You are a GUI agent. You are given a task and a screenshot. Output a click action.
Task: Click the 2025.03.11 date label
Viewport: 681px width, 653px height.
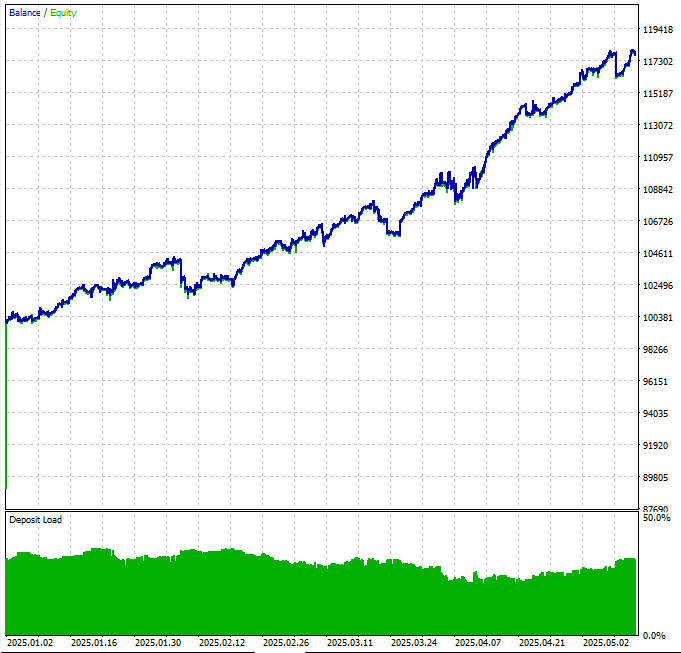350,643
